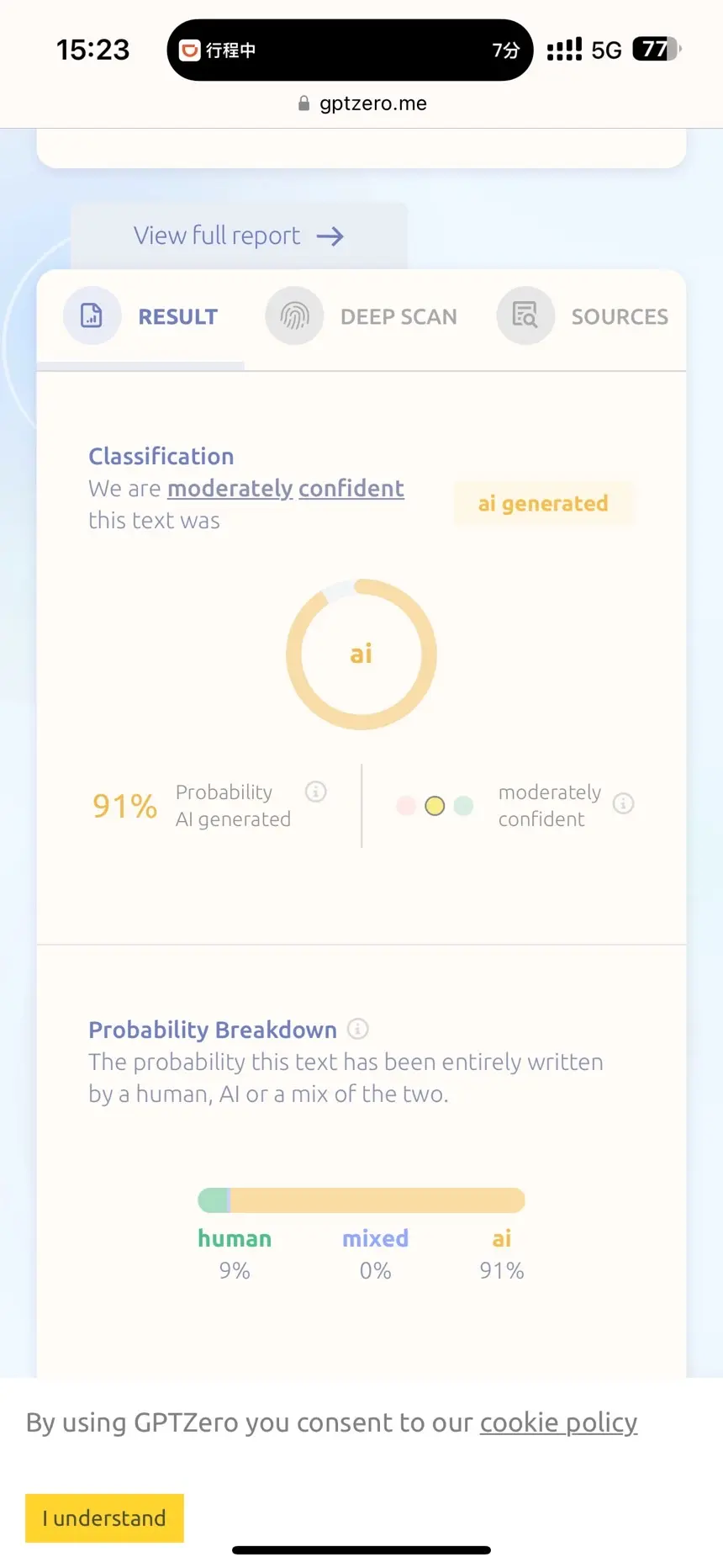Open info icon beside moderately confident

point(623,803)
